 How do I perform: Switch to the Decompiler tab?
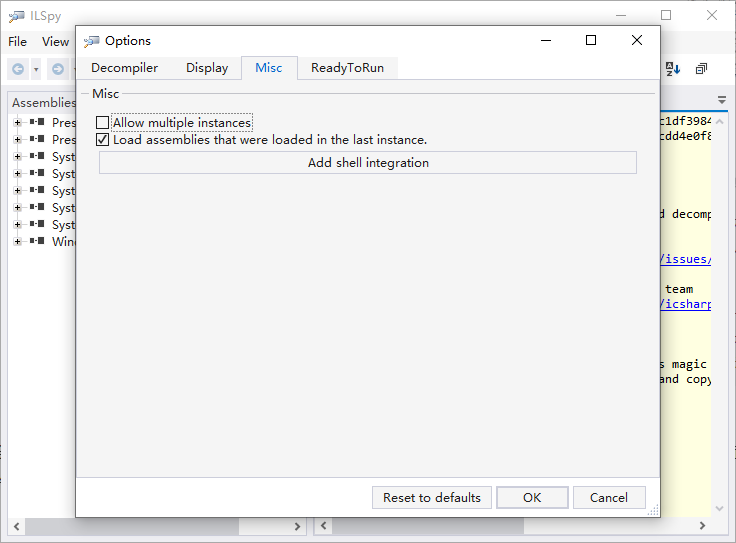[124, 68]
